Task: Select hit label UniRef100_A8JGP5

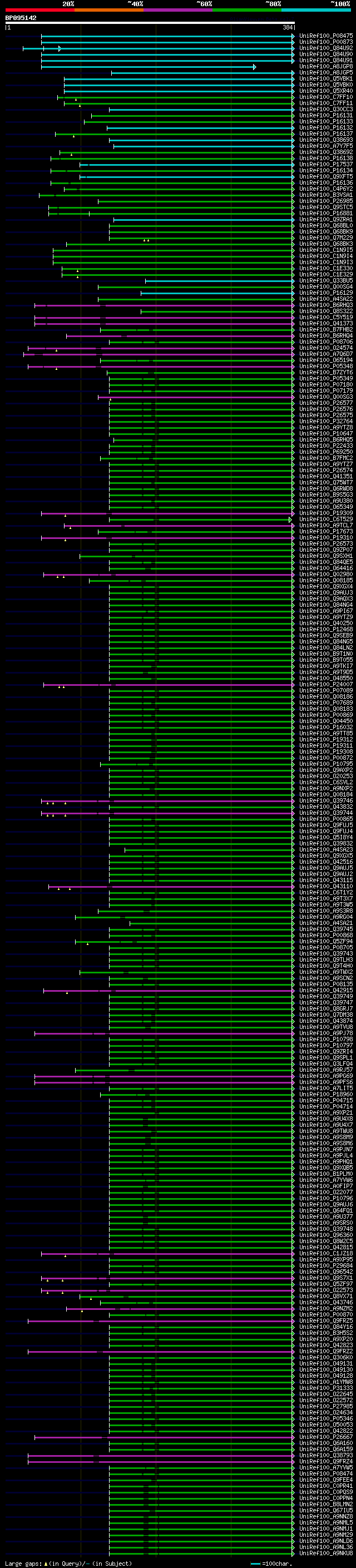Action: pyautogui.click(x=326, y=72)
